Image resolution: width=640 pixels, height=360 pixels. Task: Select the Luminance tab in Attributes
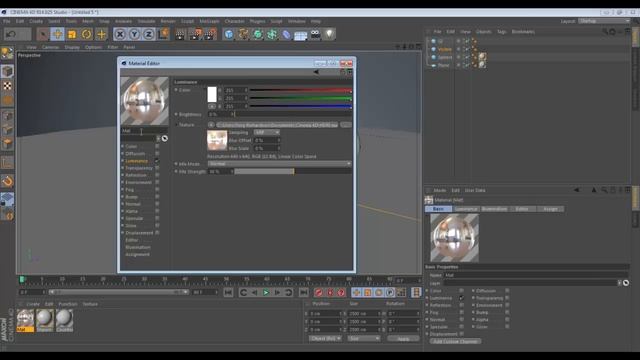[466, 209]
